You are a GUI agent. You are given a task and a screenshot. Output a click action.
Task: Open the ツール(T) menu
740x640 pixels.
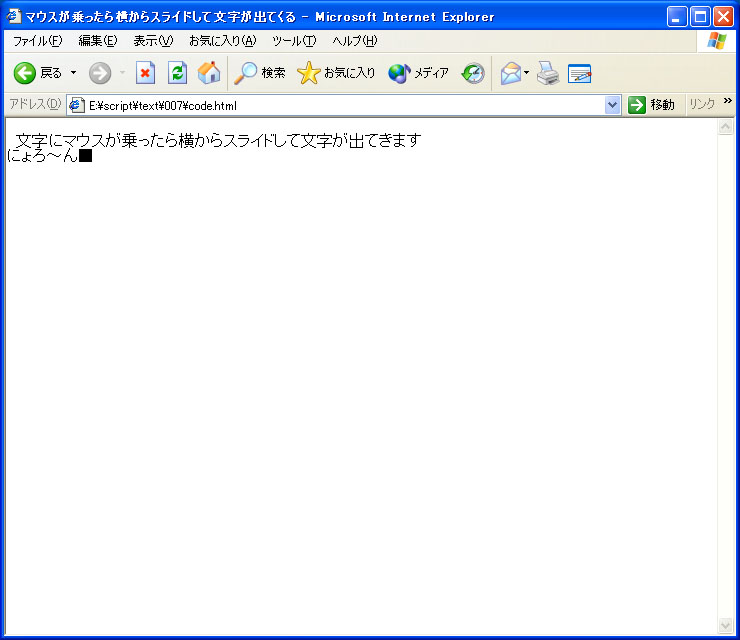(x=294, y=41)
